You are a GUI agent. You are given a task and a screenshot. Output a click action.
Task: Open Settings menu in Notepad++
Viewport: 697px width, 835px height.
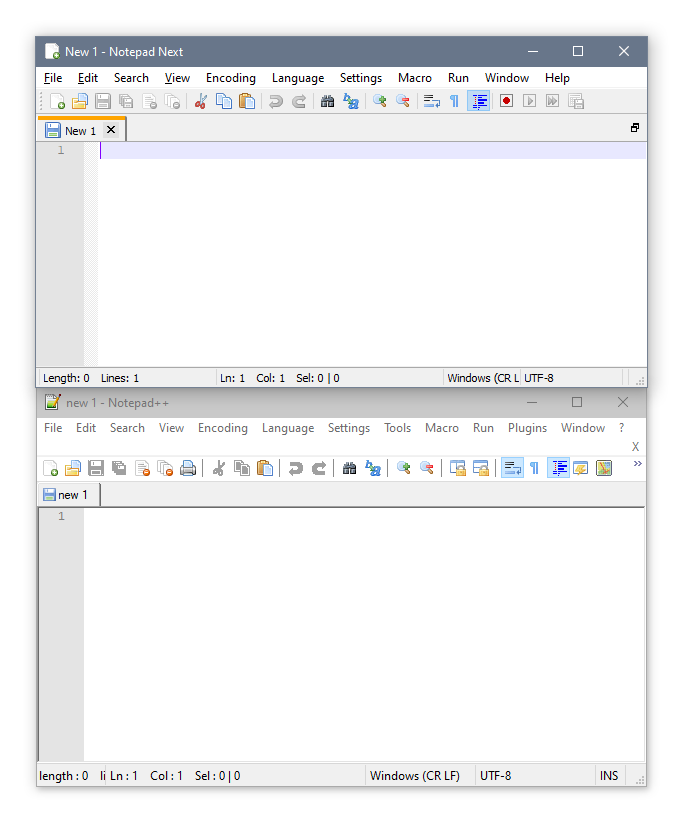pos(349,428)
